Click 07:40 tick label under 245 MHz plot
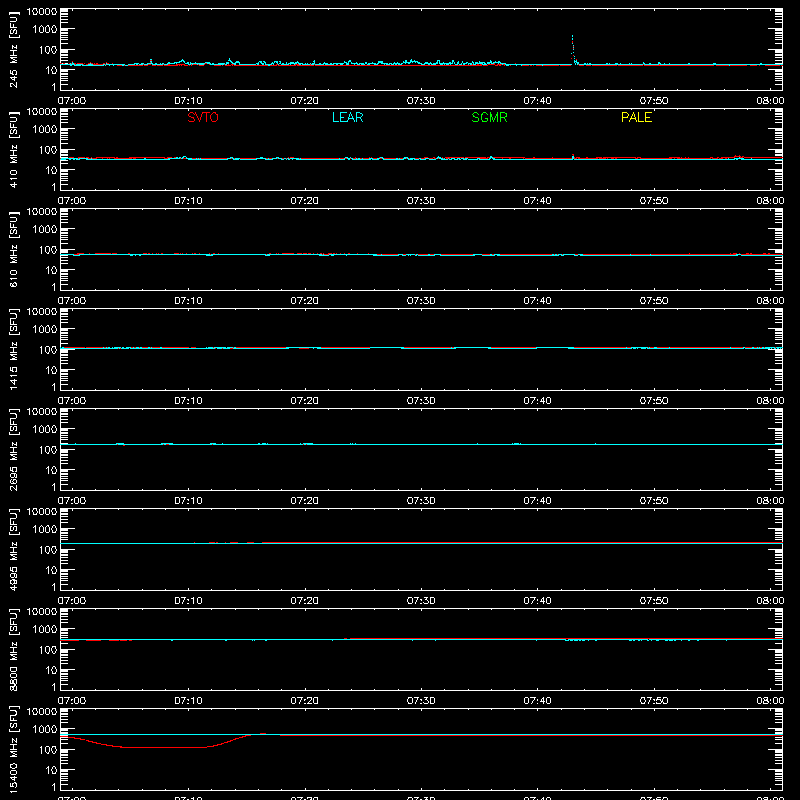800x800 pixels. 537,101
